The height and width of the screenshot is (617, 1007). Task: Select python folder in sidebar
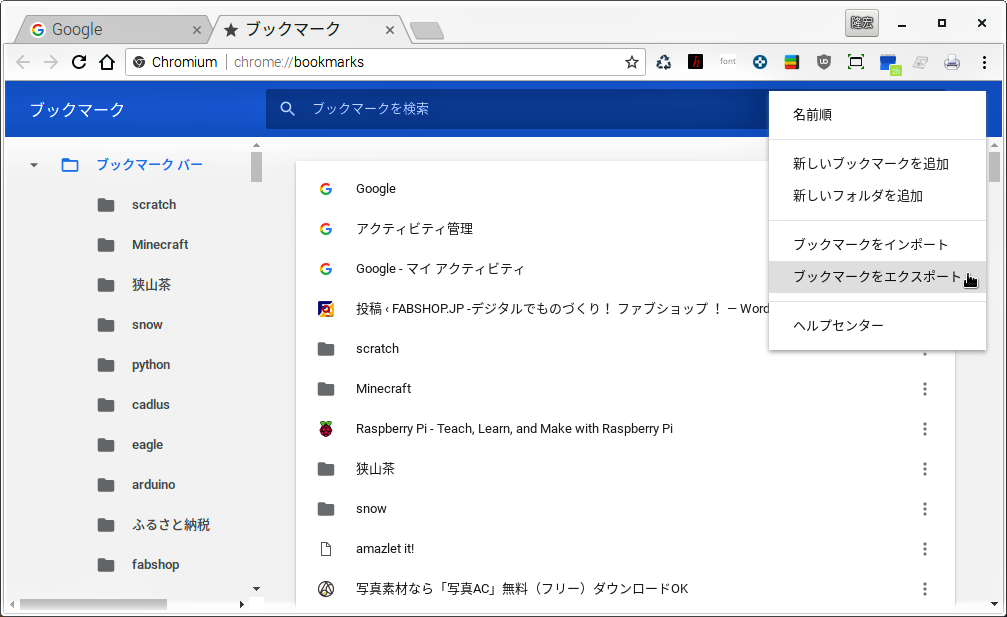[x=151, y=365]
